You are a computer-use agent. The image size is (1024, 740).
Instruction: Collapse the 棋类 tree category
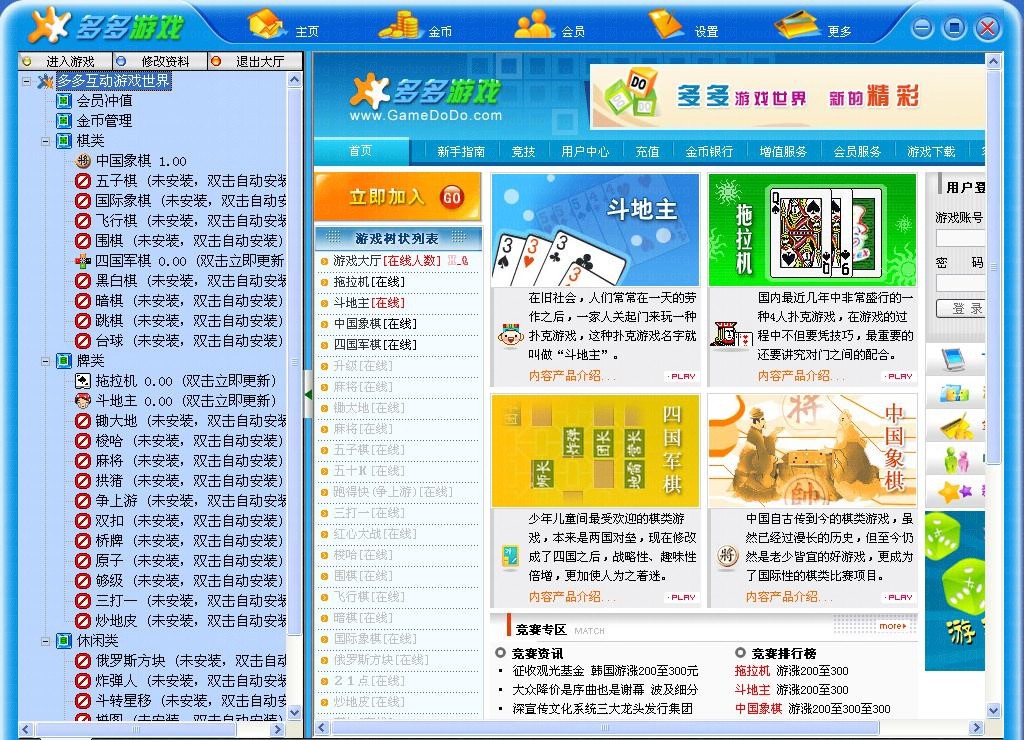coord(46,141)
